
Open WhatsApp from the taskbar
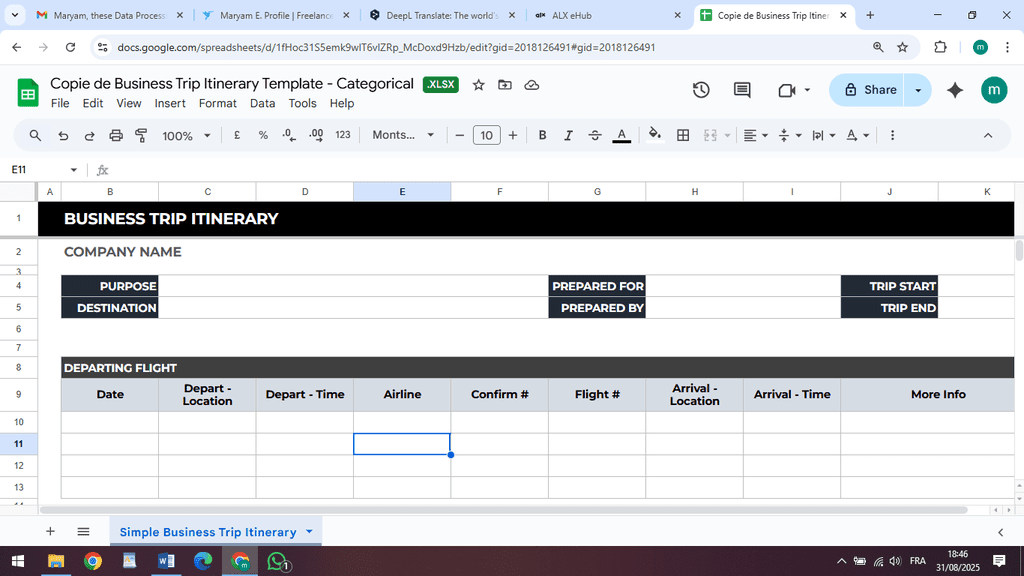[278, 561]
